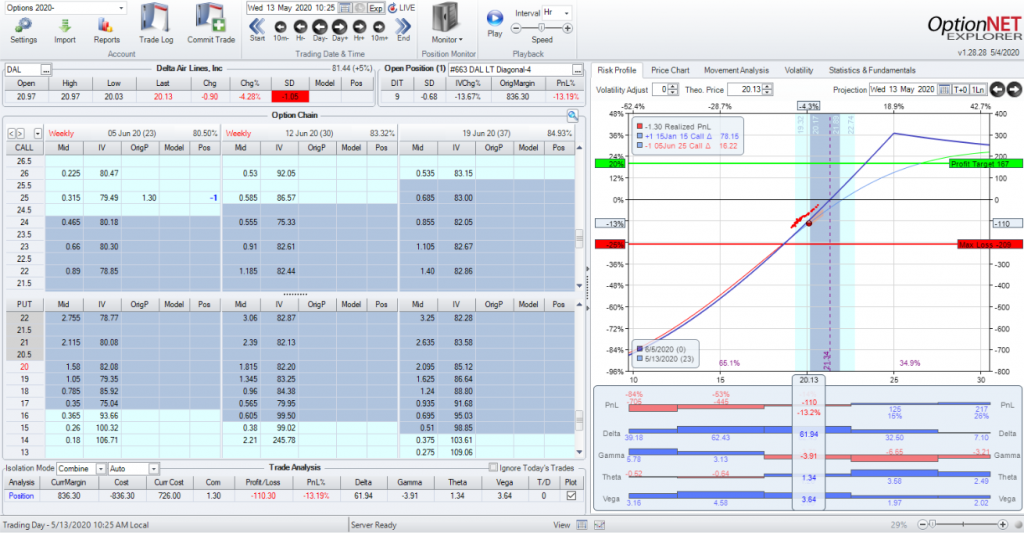Zoom in using status bar plus
This screenshot has height=533, width=1024.
1003,525
